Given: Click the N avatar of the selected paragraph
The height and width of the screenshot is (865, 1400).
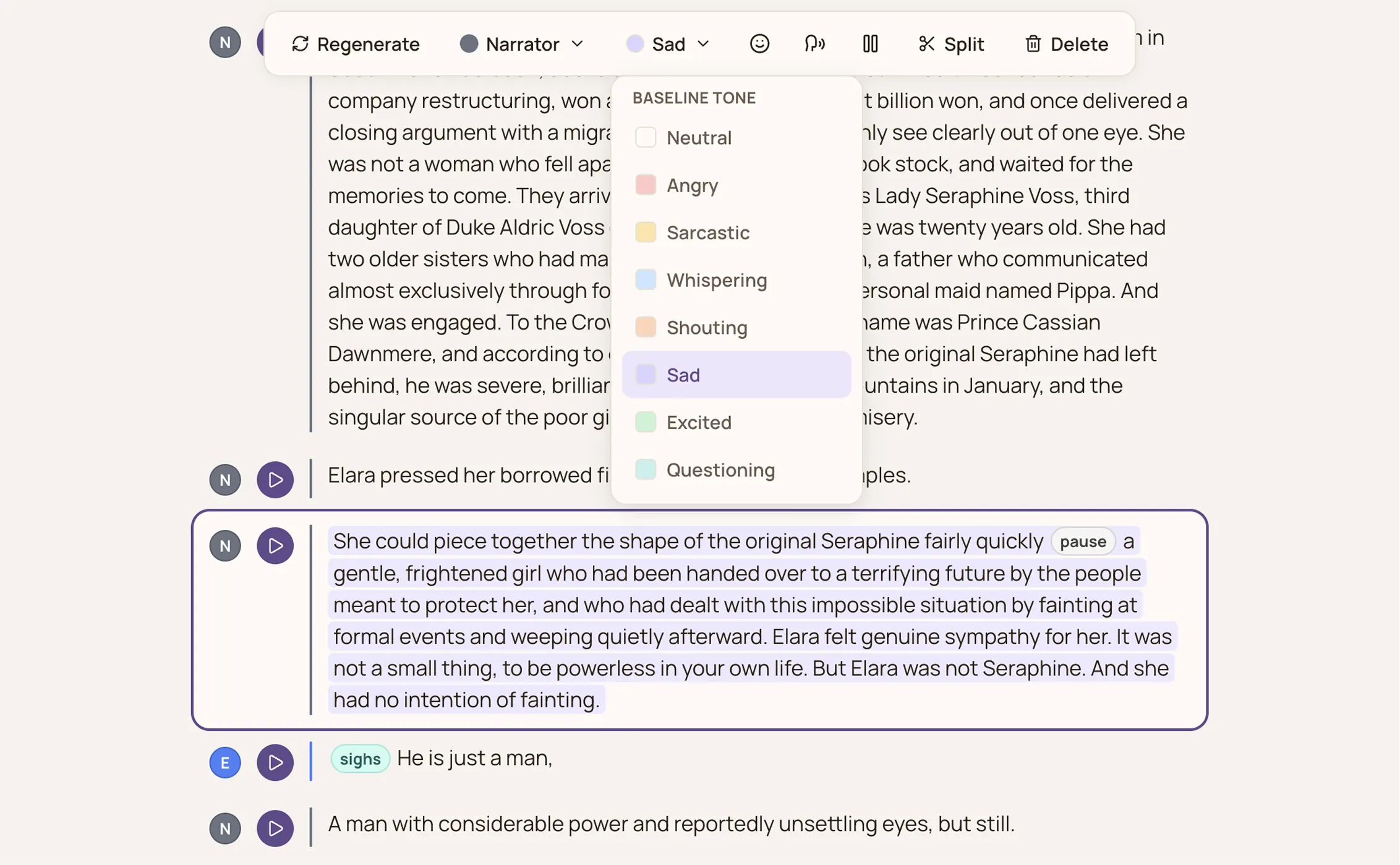Looking at the screenshot, I should tap(225, 546).
